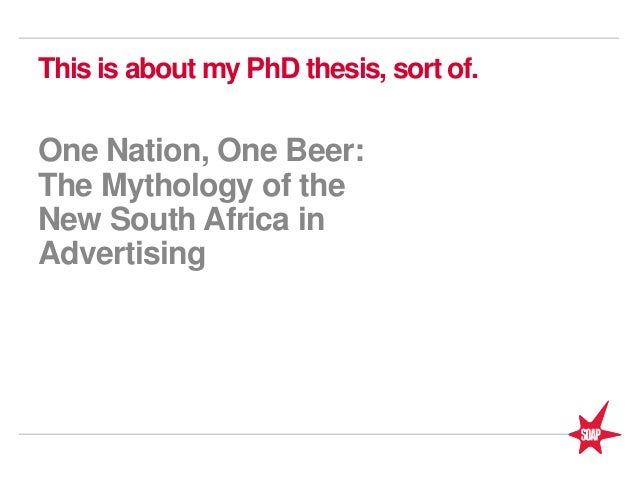Select the line "New South Africa in"

point(181,220)
